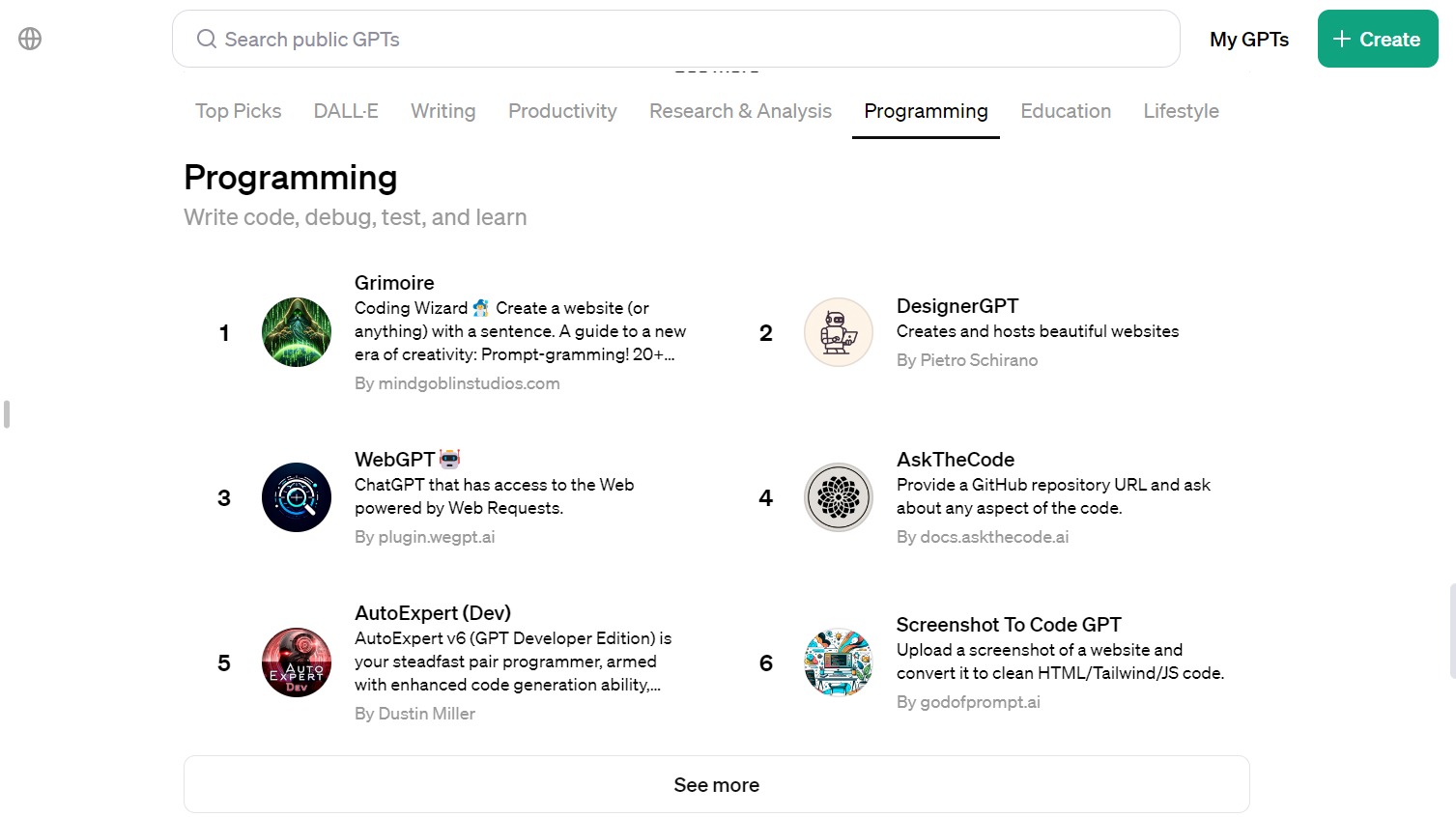Click the Search public GPTs field
This screenshot has width=1456, height=817.
tap(676, 39)
